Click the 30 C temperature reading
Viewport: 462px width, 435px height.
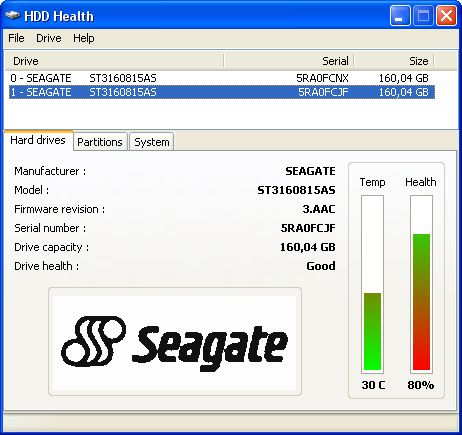(373, 385)
